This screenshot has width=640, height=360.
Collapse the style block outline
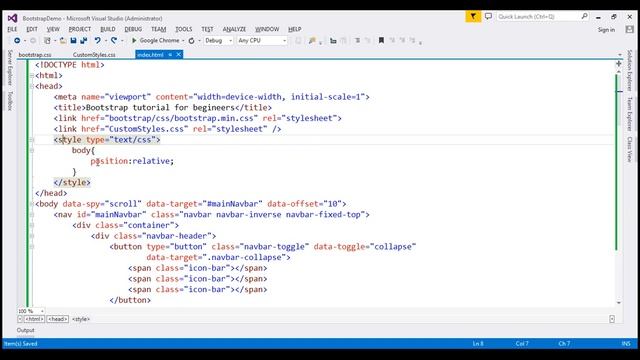(x=32, y=140)
